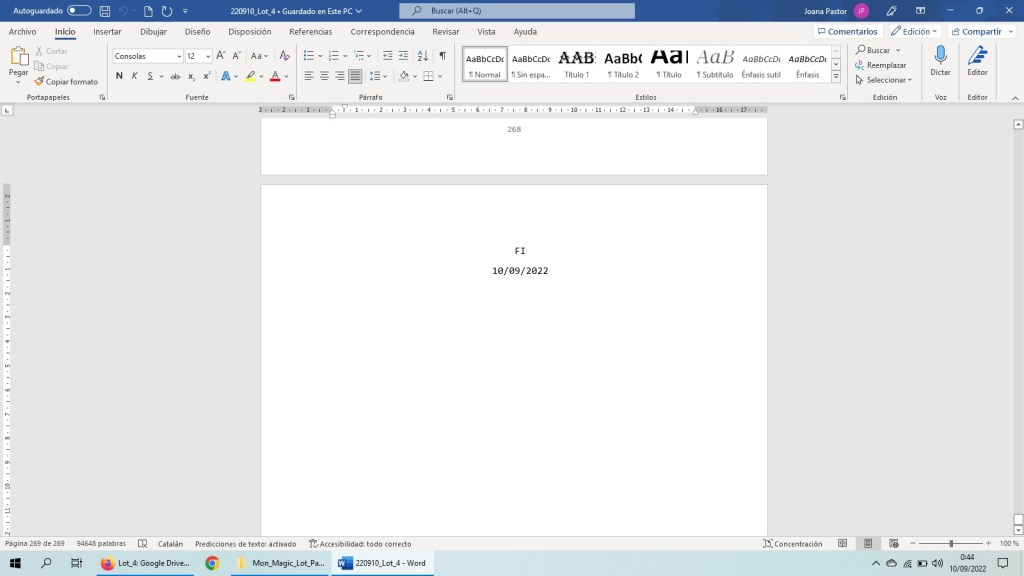Screen dimensions: 1024x576
Task: Switch to the Referencias tab
Action: [310, 31]
